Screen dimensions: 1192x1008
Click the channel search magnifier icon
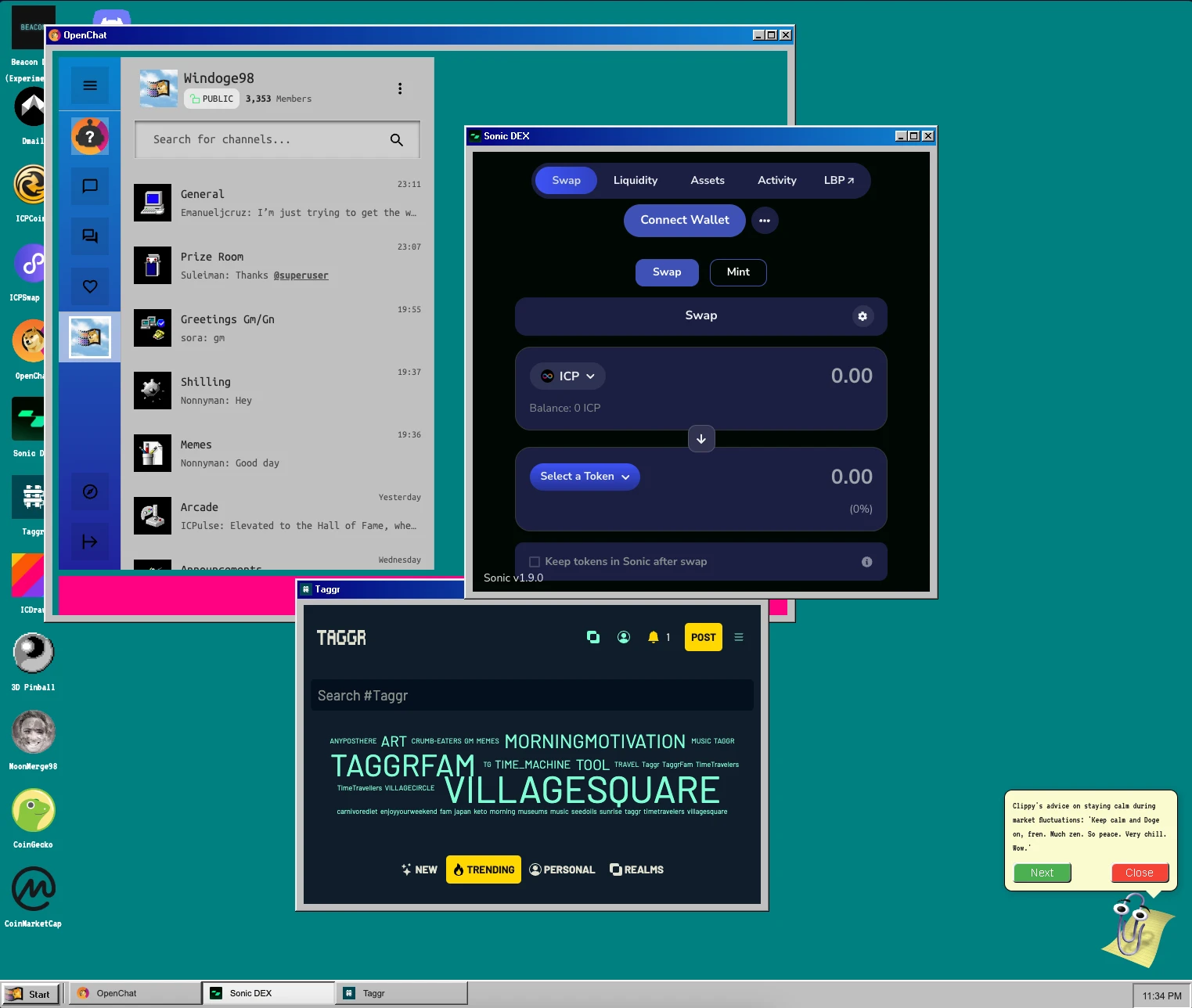pyautogui.click(x=397, y=140)
